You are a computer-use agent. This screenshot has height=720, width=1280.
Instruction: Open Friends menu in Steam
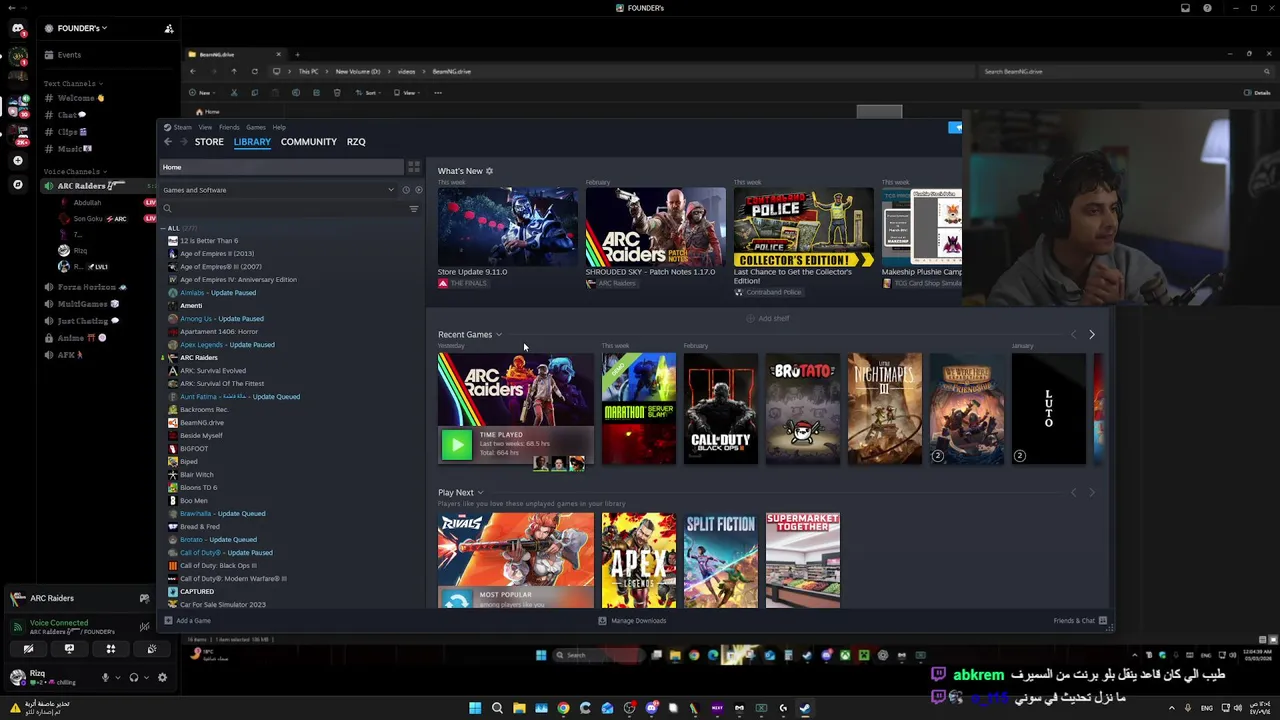coord(229,127)
